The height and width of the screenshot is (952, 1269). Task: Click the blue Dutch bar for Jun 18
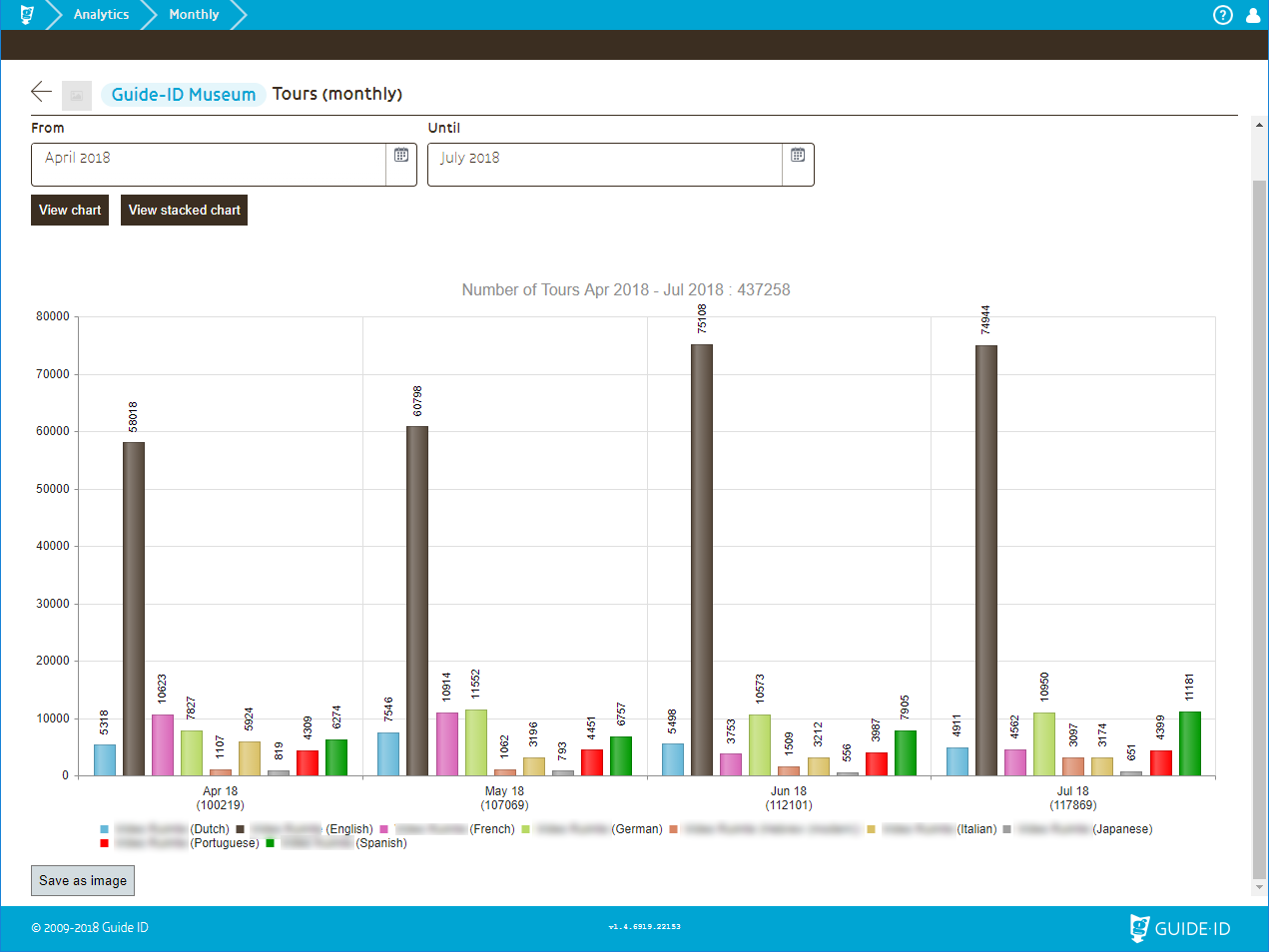[673, 759]
